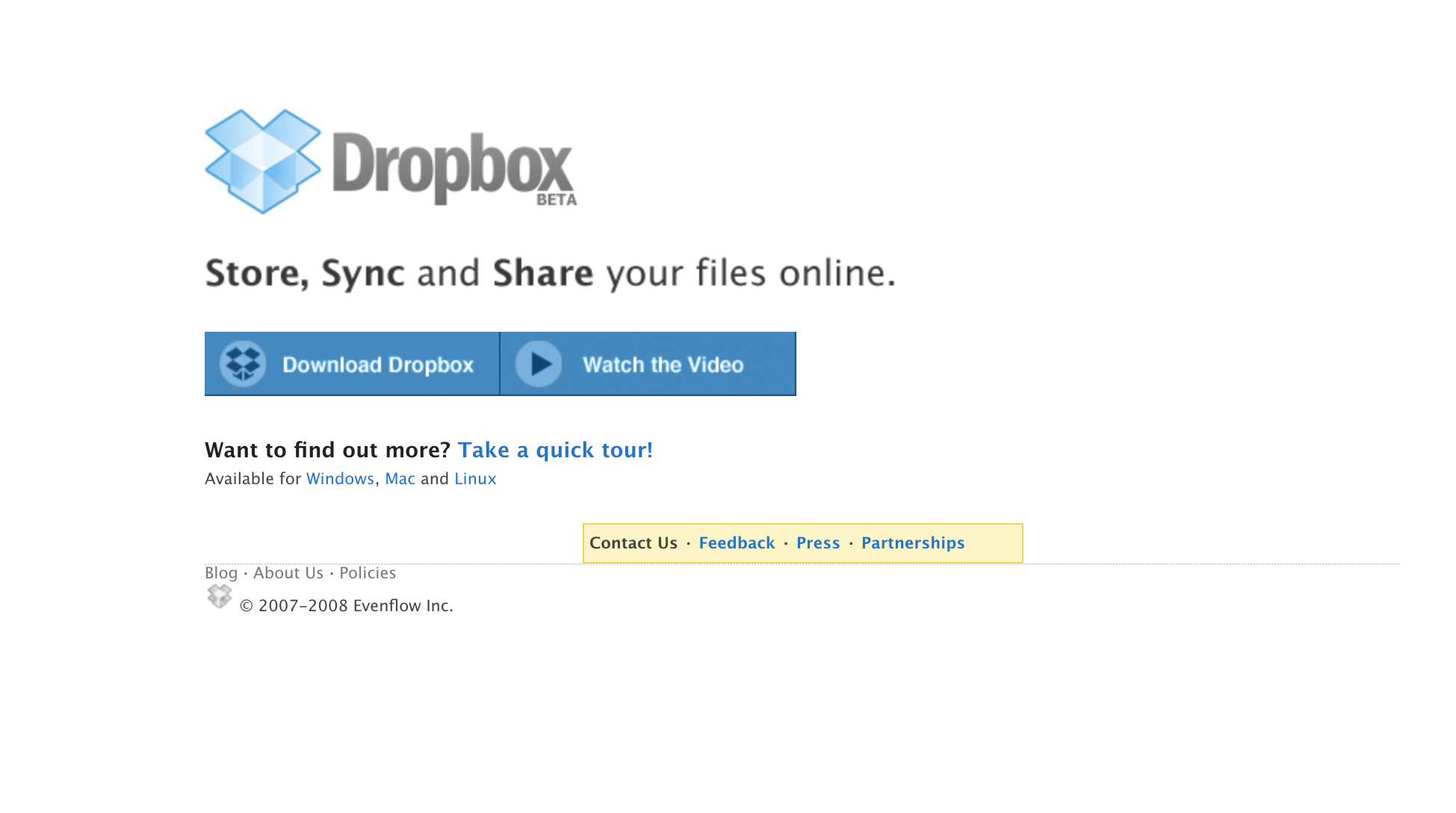Follow the Windows download link

340,479
